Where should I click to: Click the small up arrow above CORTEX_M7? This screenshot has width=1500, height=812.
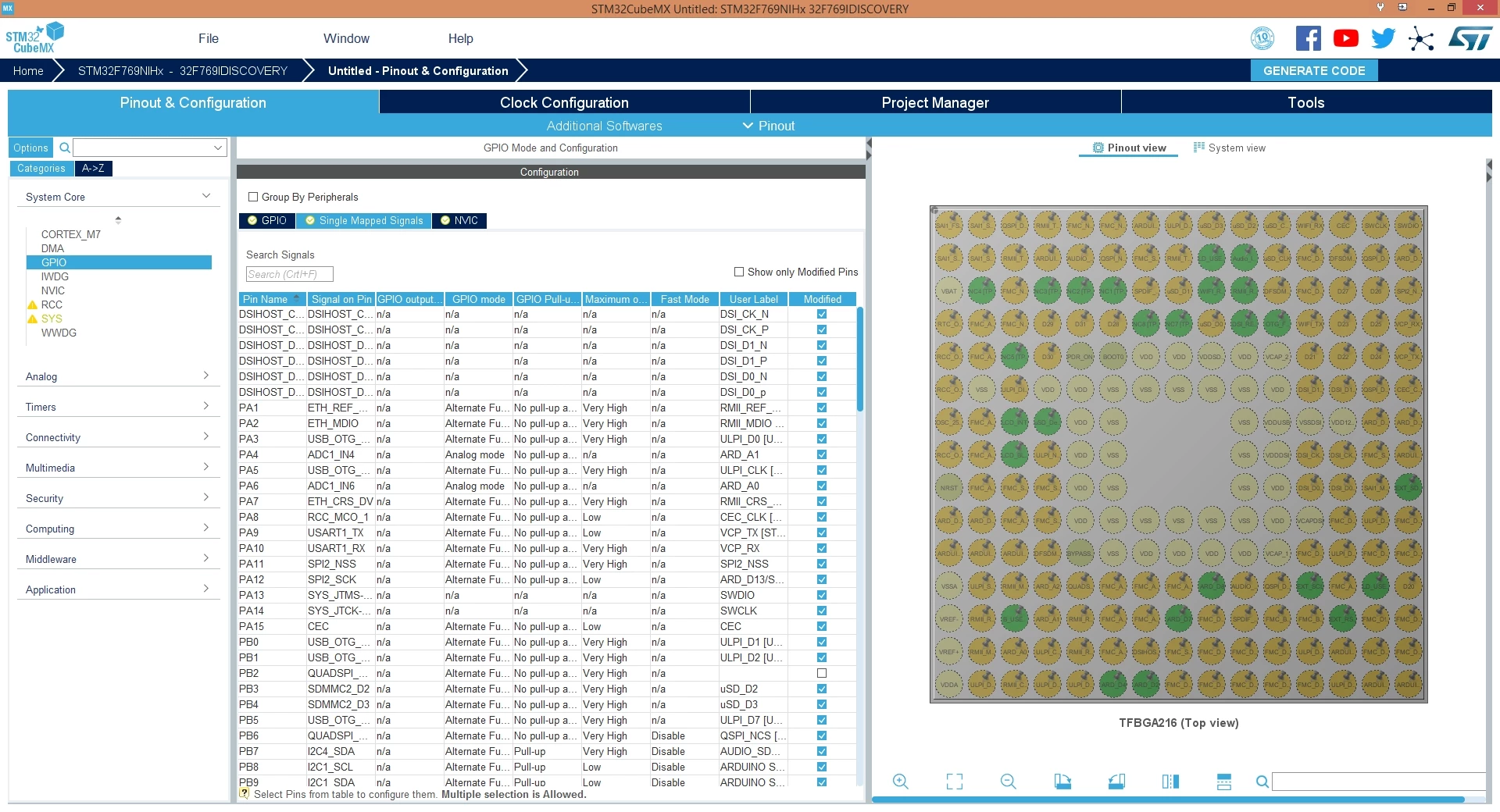click(118, 219)
